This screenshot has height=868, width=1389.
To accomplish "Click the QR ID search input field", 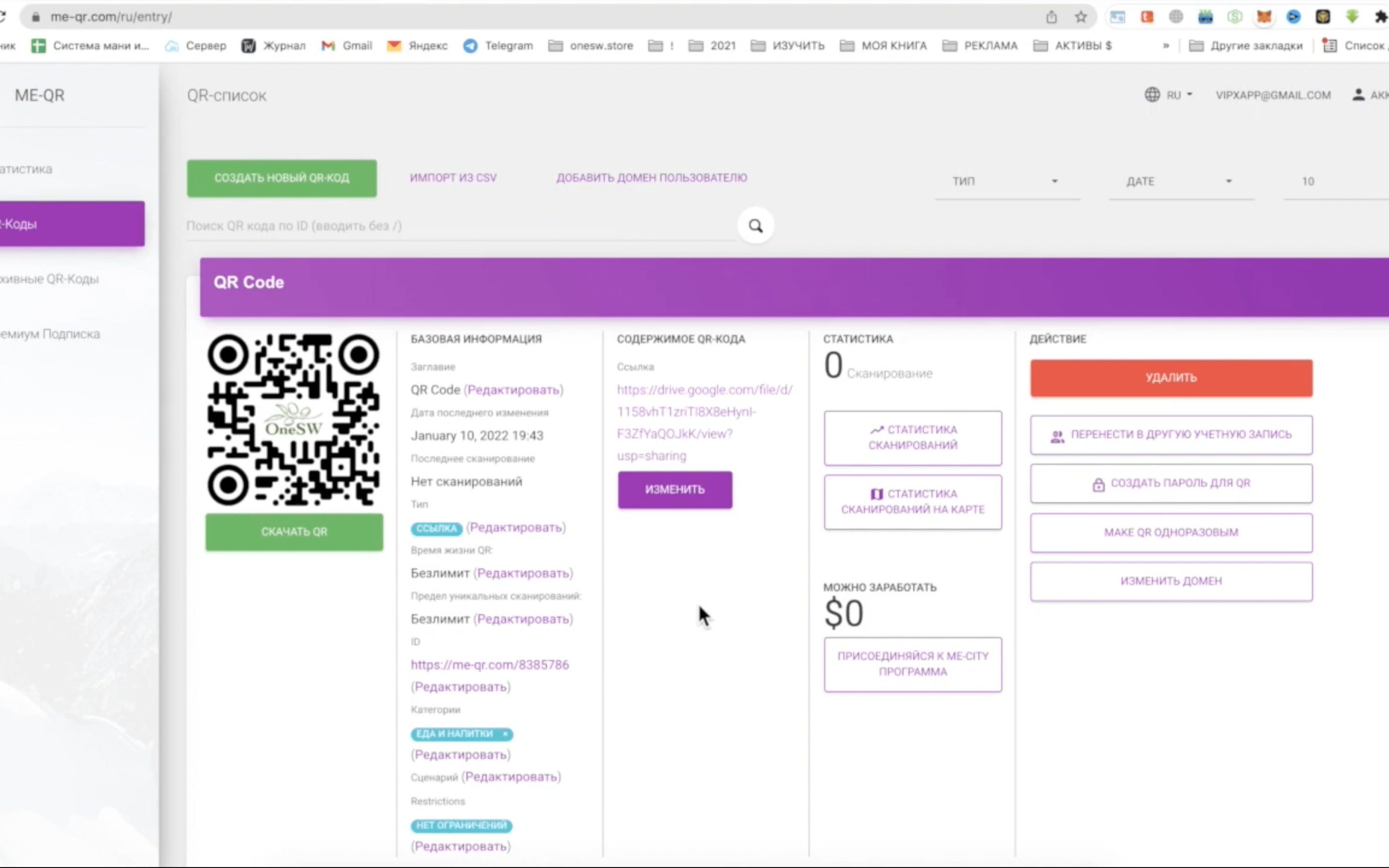I will click(x=460, y=226).
